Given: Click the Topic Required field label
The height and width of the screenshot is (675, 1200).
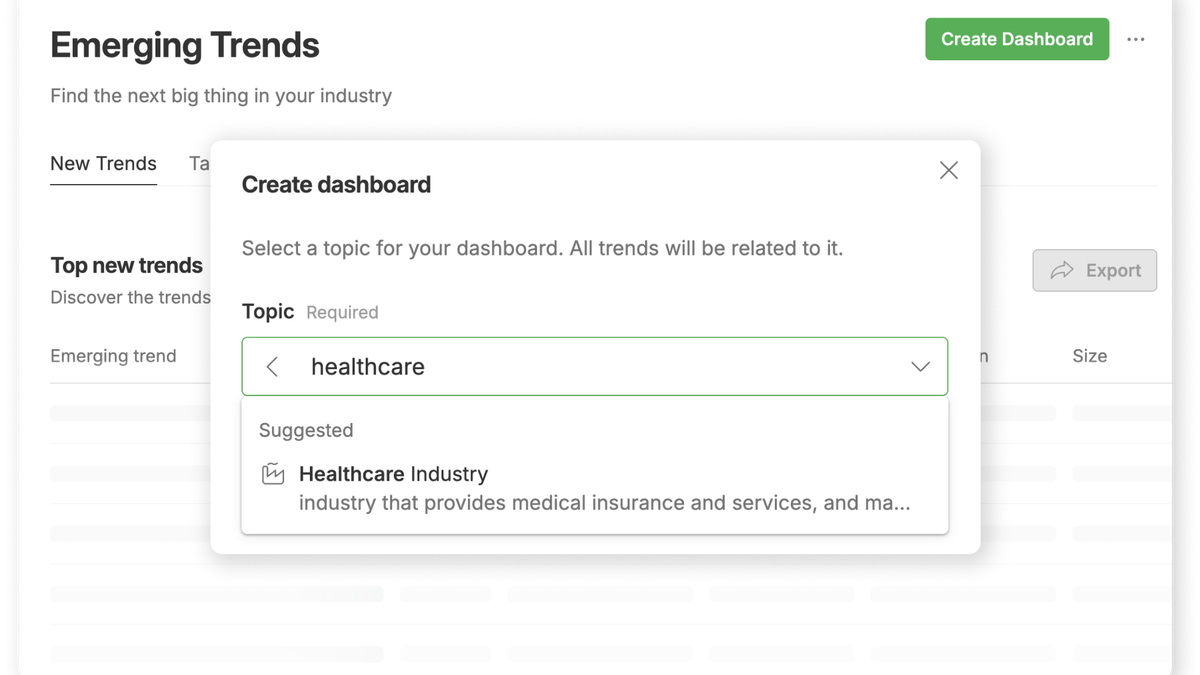Looking at the screenshot, I should (x=310, y=312).
